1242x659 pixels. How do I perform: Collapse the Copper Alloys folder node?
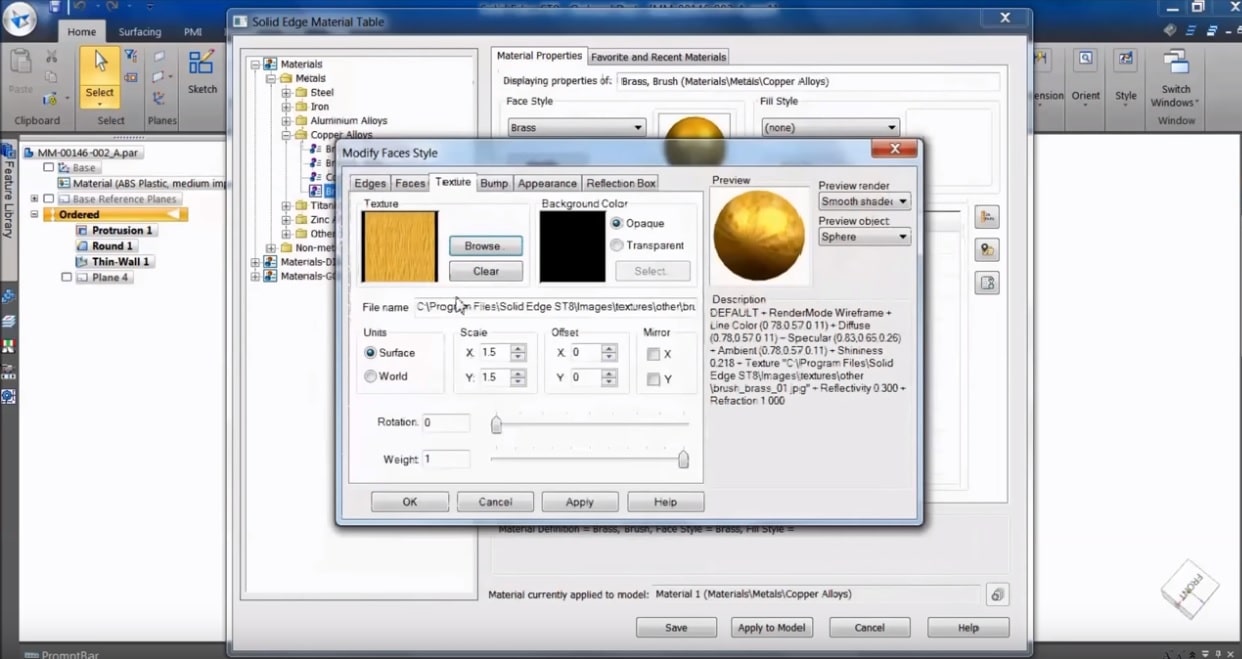click(286, 135)
